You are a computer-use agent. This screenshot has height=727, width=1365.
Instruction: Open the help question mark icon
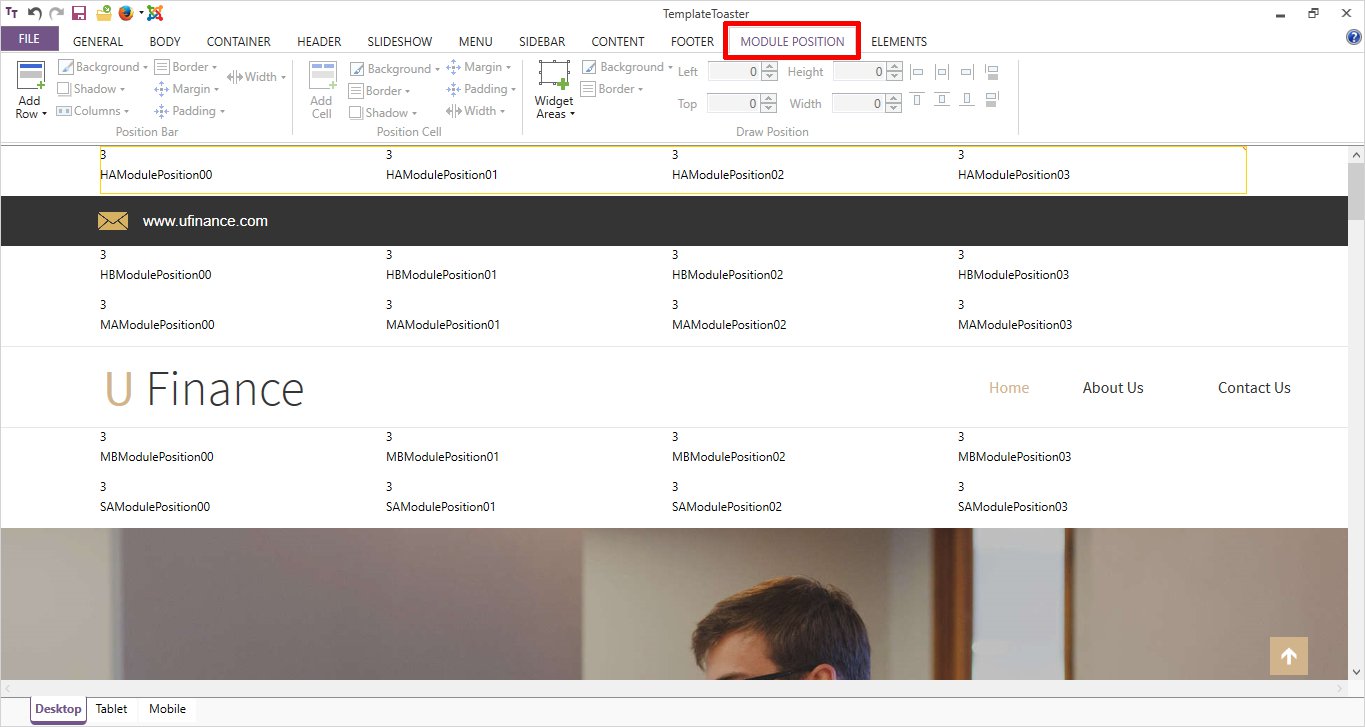[1353, 38]
